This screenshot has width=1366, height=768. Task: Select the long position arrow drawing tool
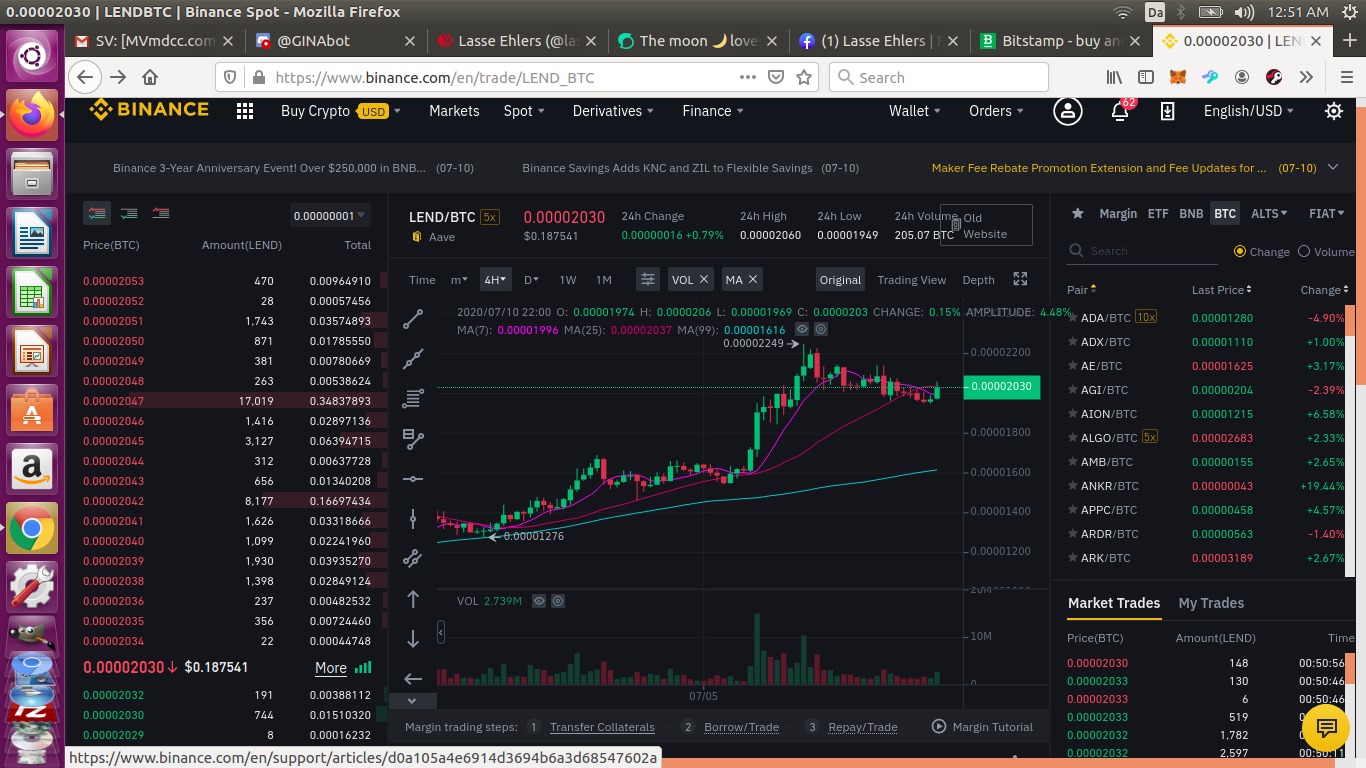tap(413, 599)
